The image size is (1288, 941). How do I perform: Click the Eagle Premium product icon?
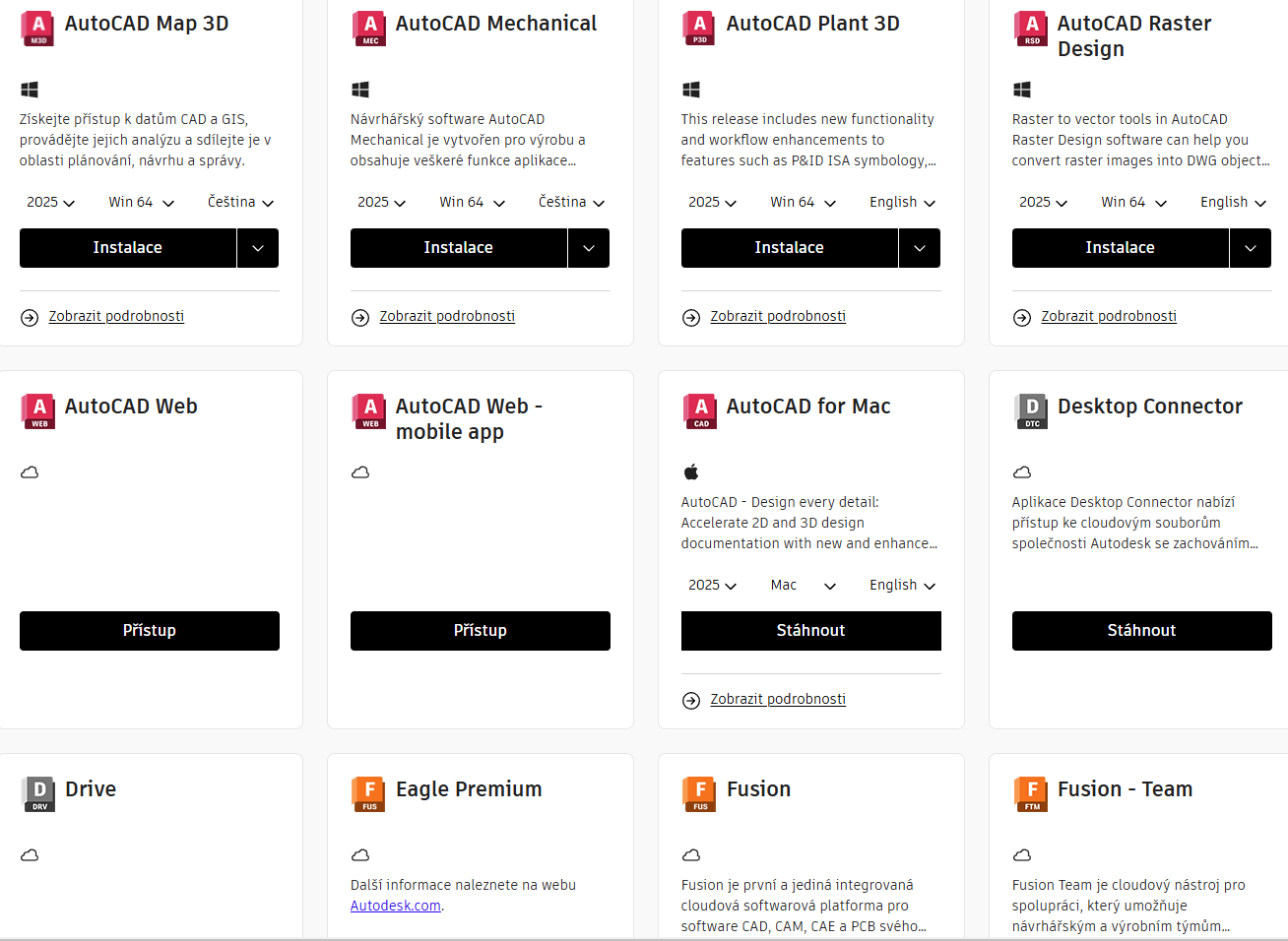pyautogui.click(x=369, y=794)
